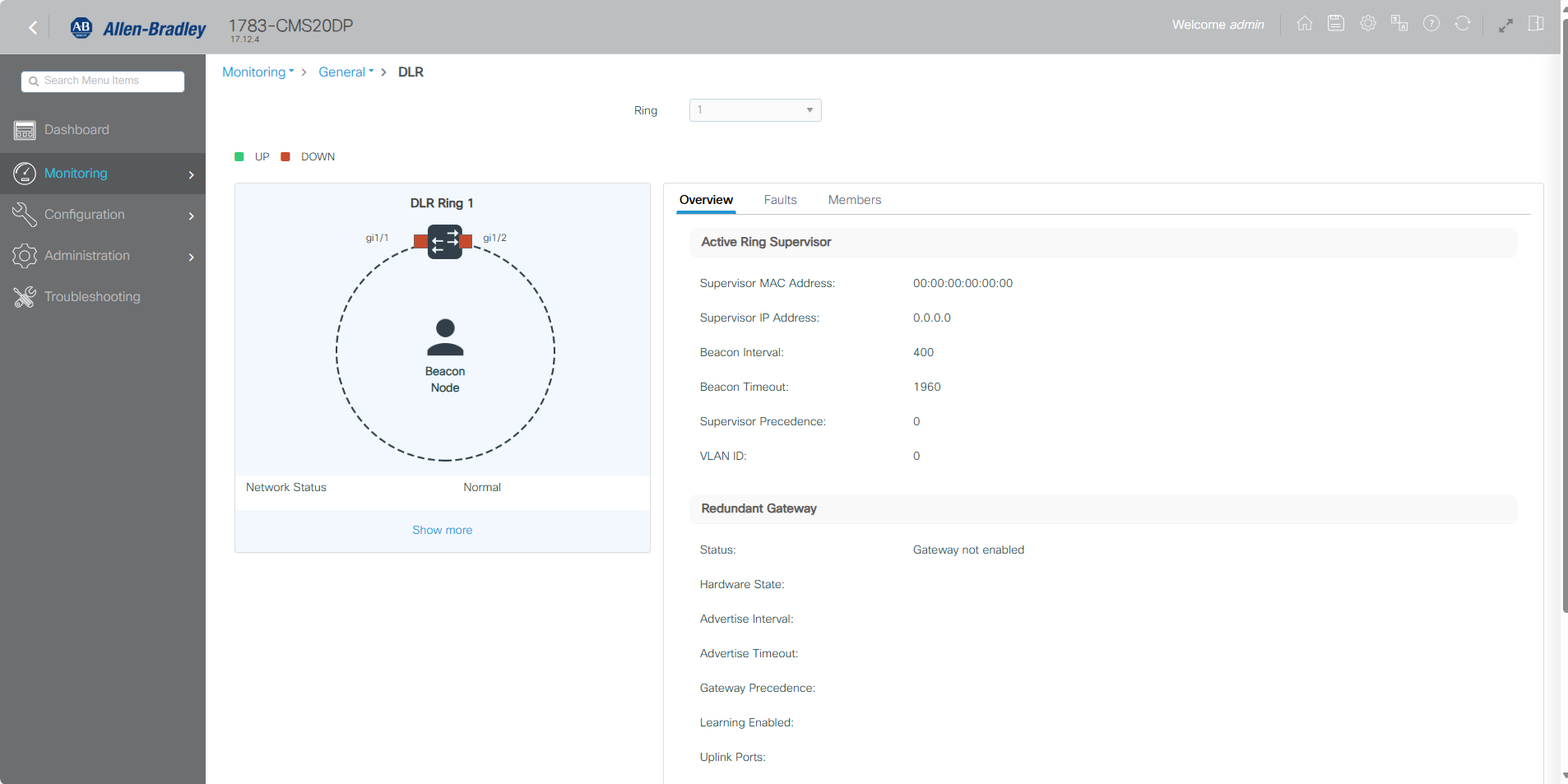The image size is (1568, 784).
Task: Collapse sidebar with the back chevron
Action: click(x=33, y=28)
